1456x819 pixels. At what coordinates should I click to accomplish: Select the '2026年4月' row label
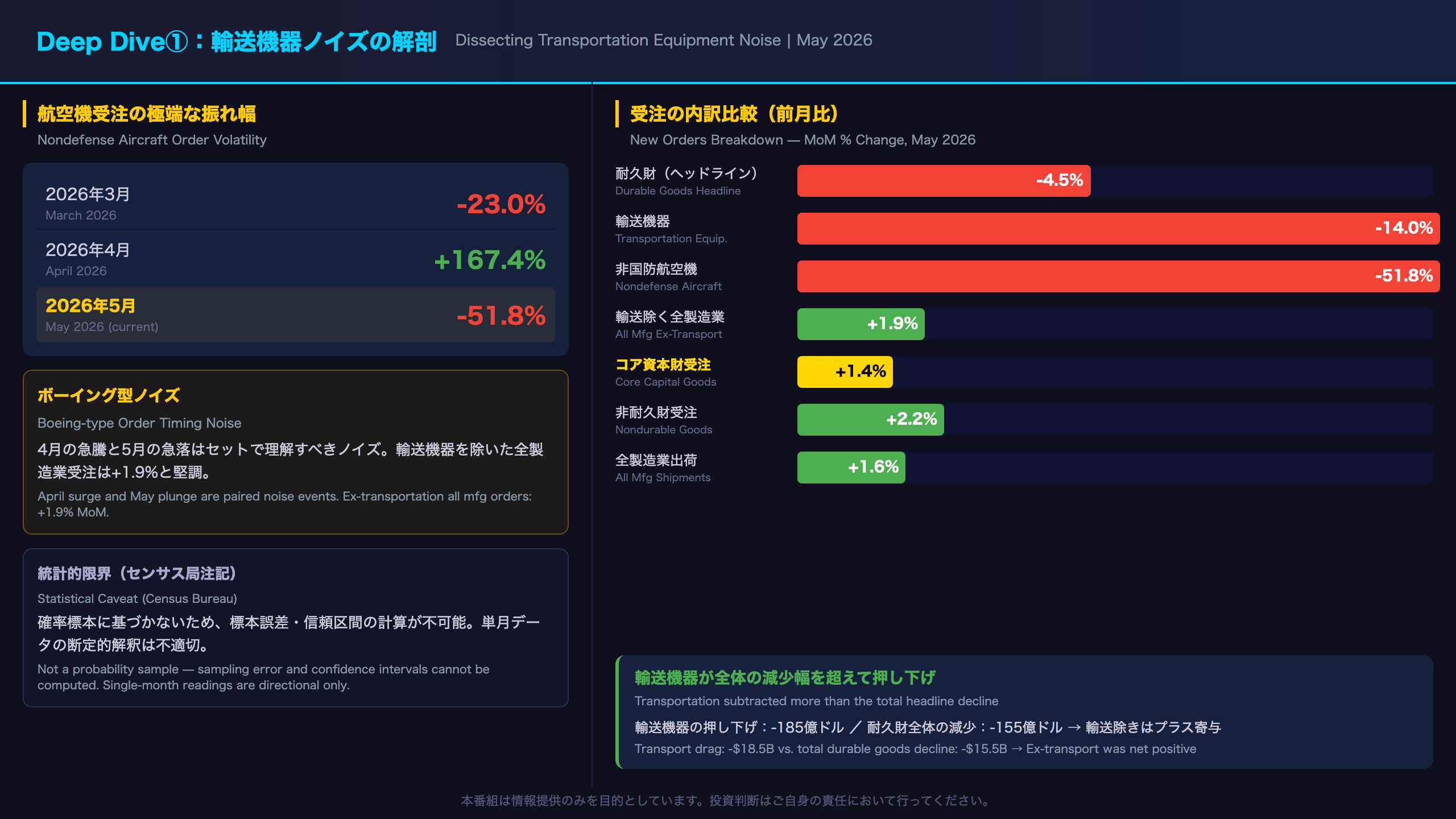click(x=88, y=250)
